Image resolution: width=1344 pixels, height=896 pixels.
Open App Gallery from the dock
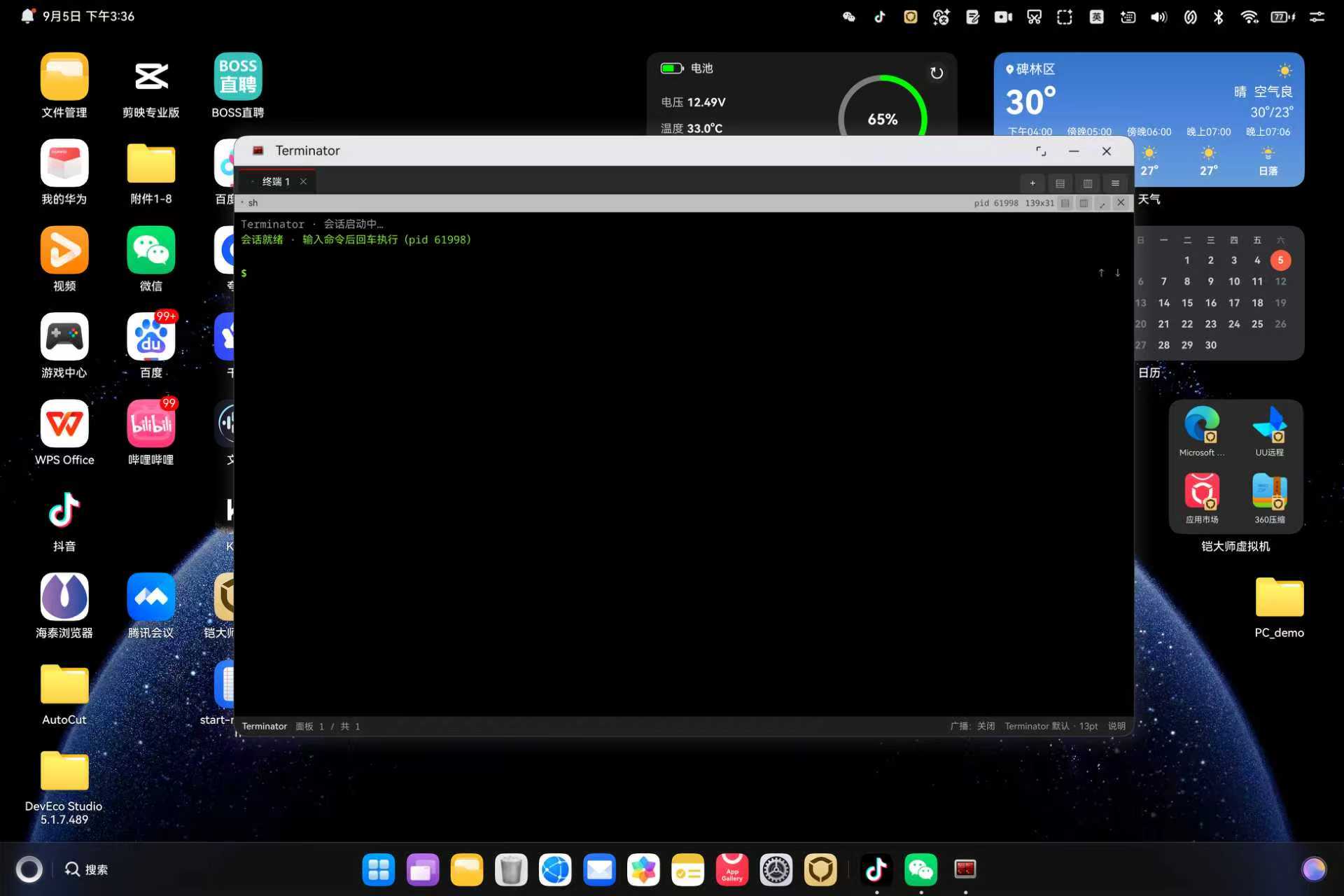click(x=732, y=870)
